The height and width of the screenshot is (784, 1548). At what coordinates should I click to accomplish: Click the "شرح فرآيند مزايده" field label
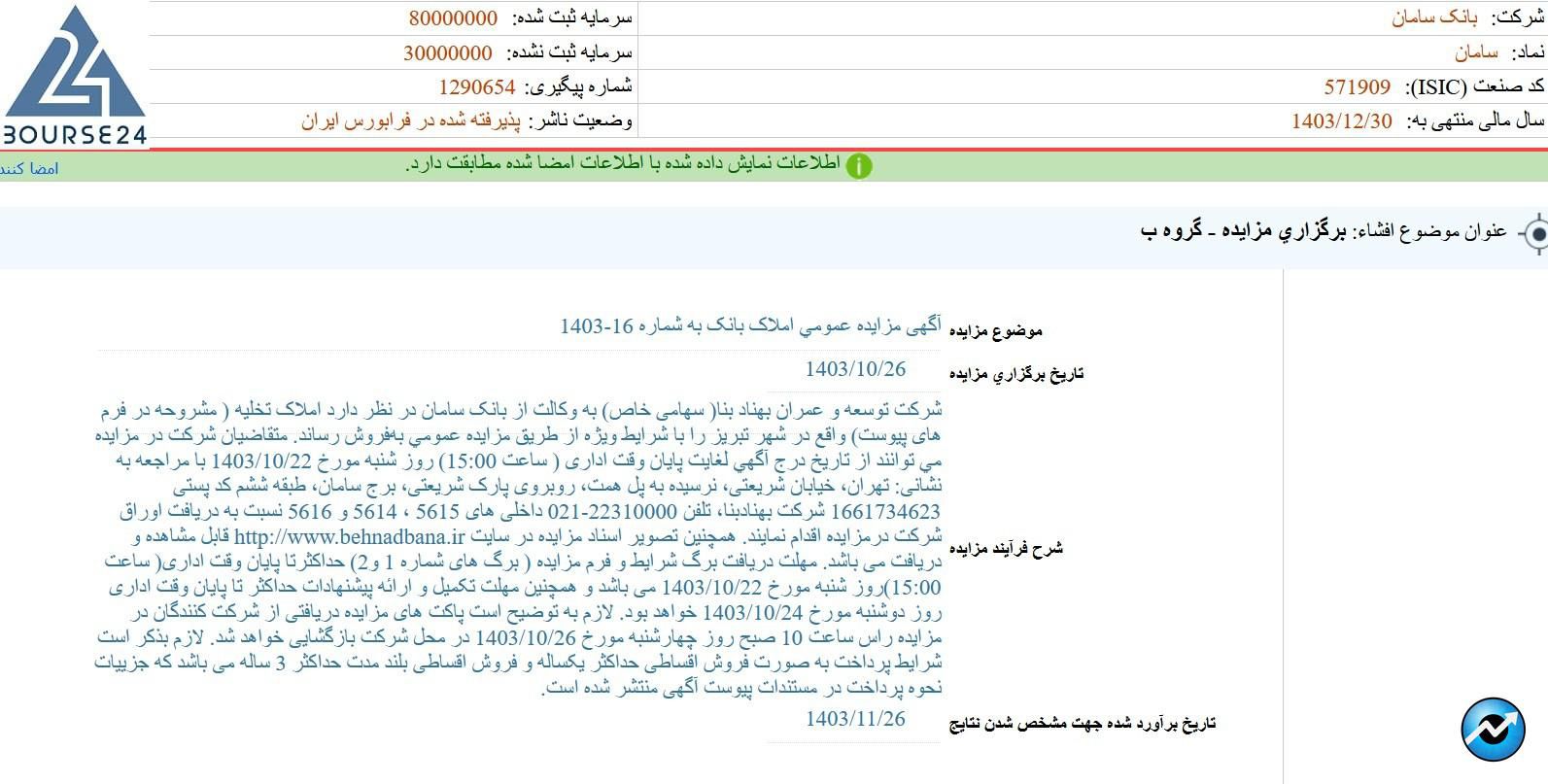click(1006, 549)
